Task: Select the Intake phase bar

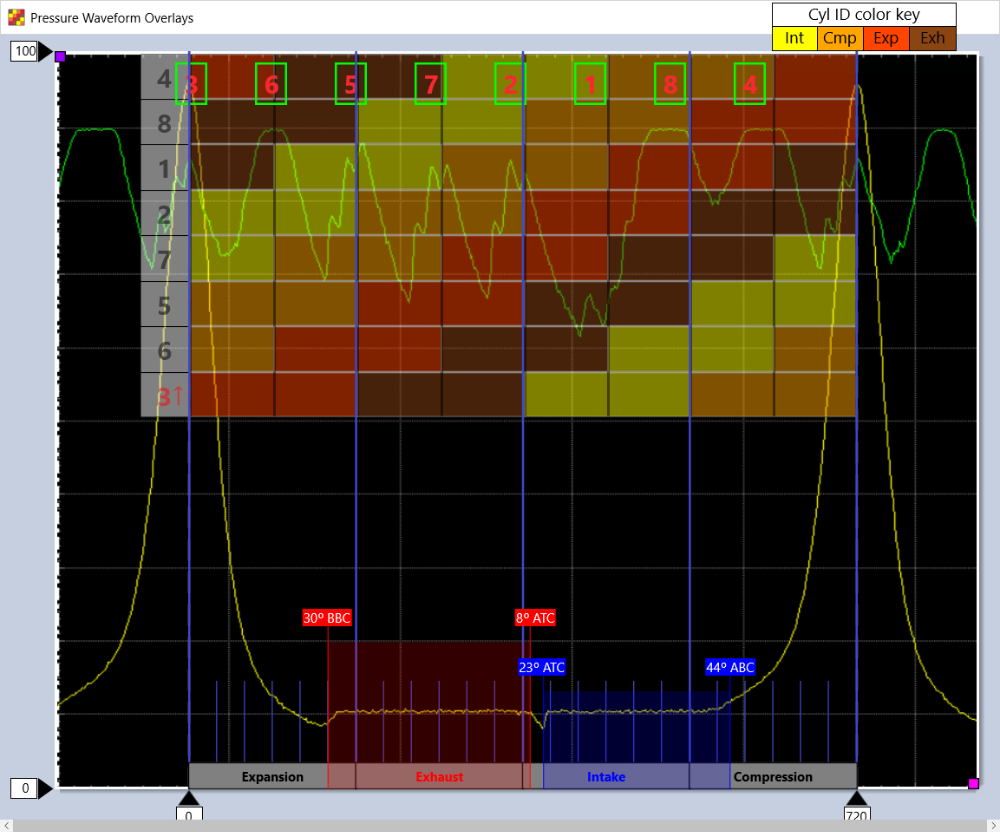Action: (x=606, y=777)
